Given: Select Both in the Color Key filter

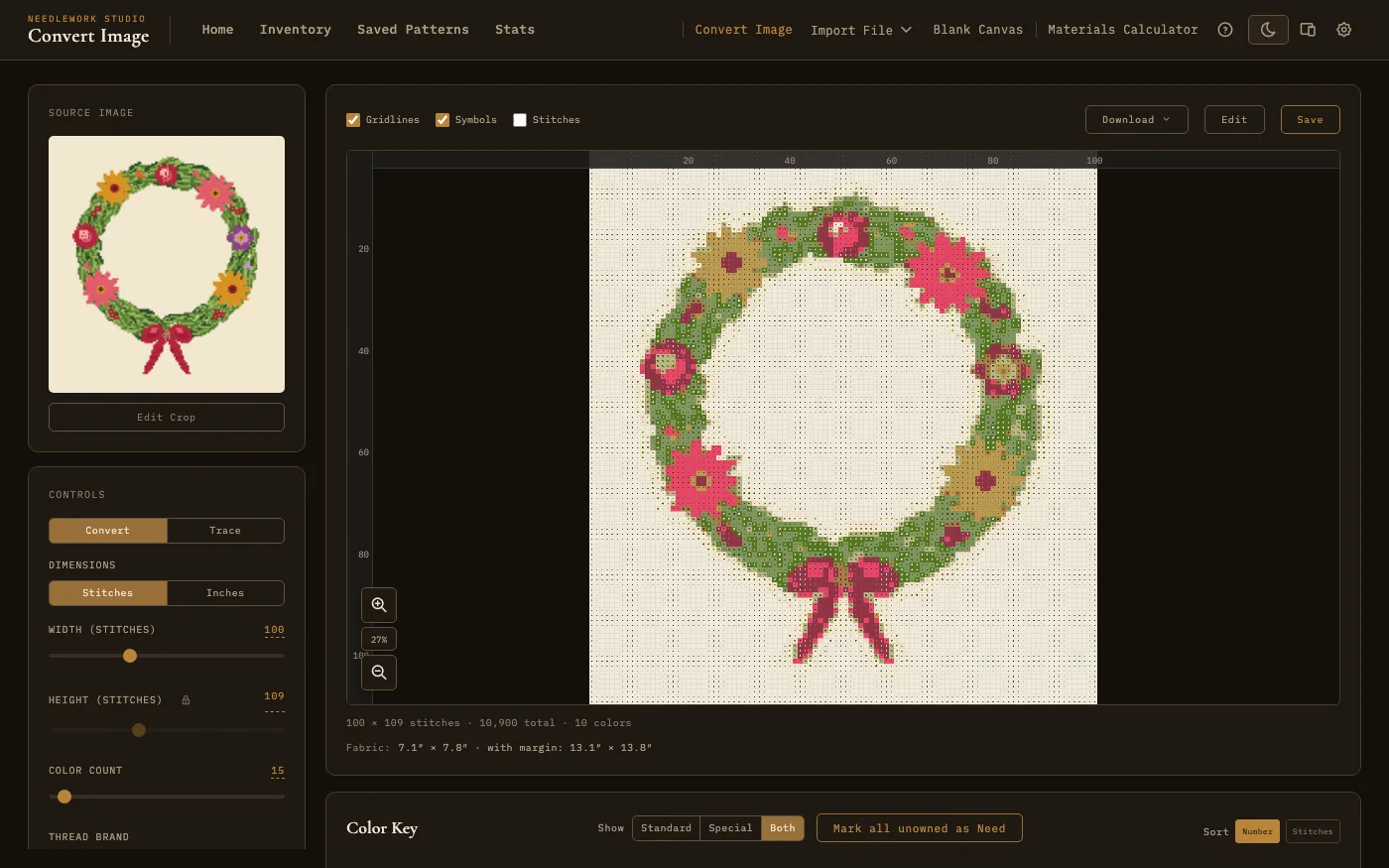Looking at the screenshot, I should click(x=783, y=828).
